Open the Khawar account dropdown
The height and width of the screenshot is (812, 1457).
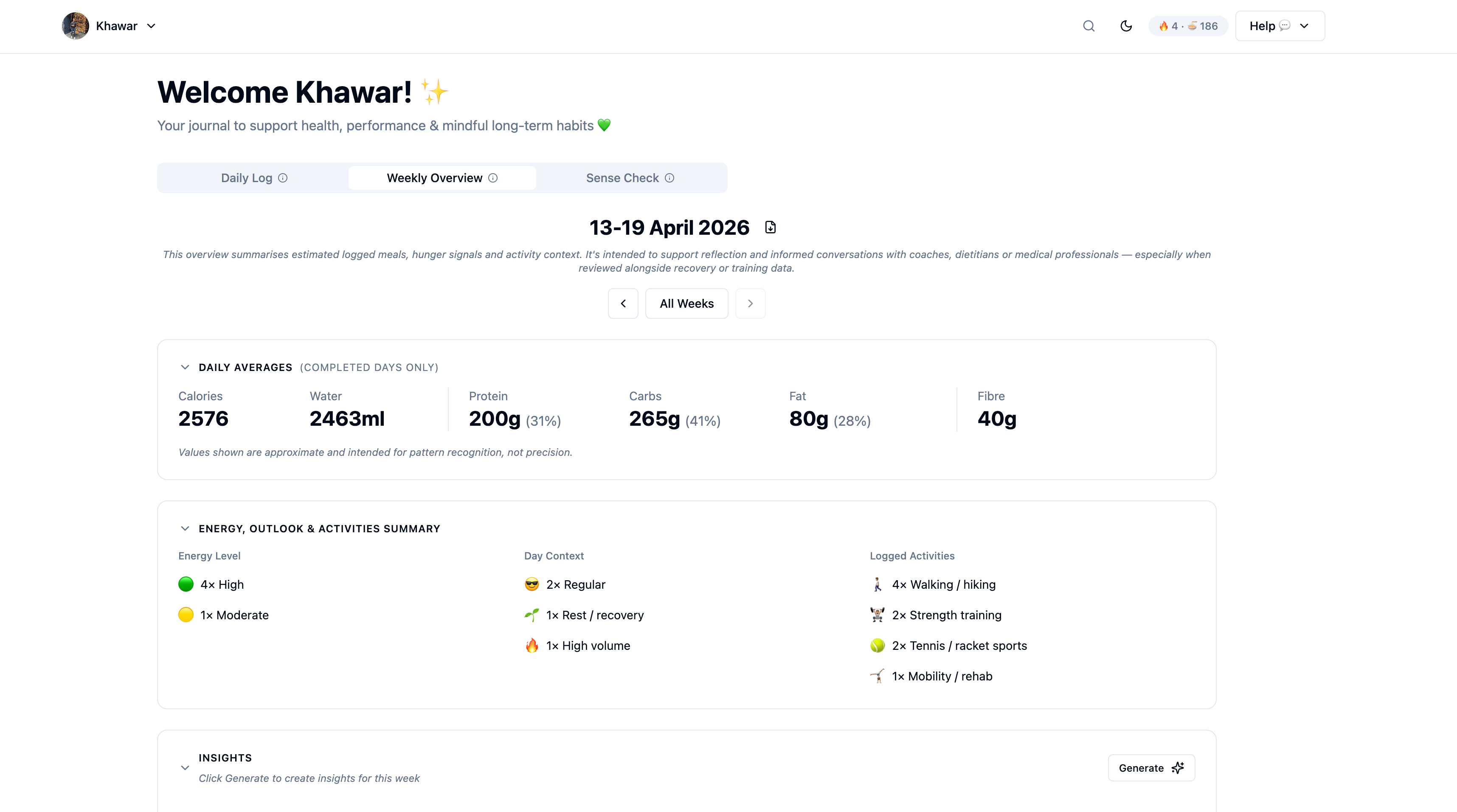(151, 26)
